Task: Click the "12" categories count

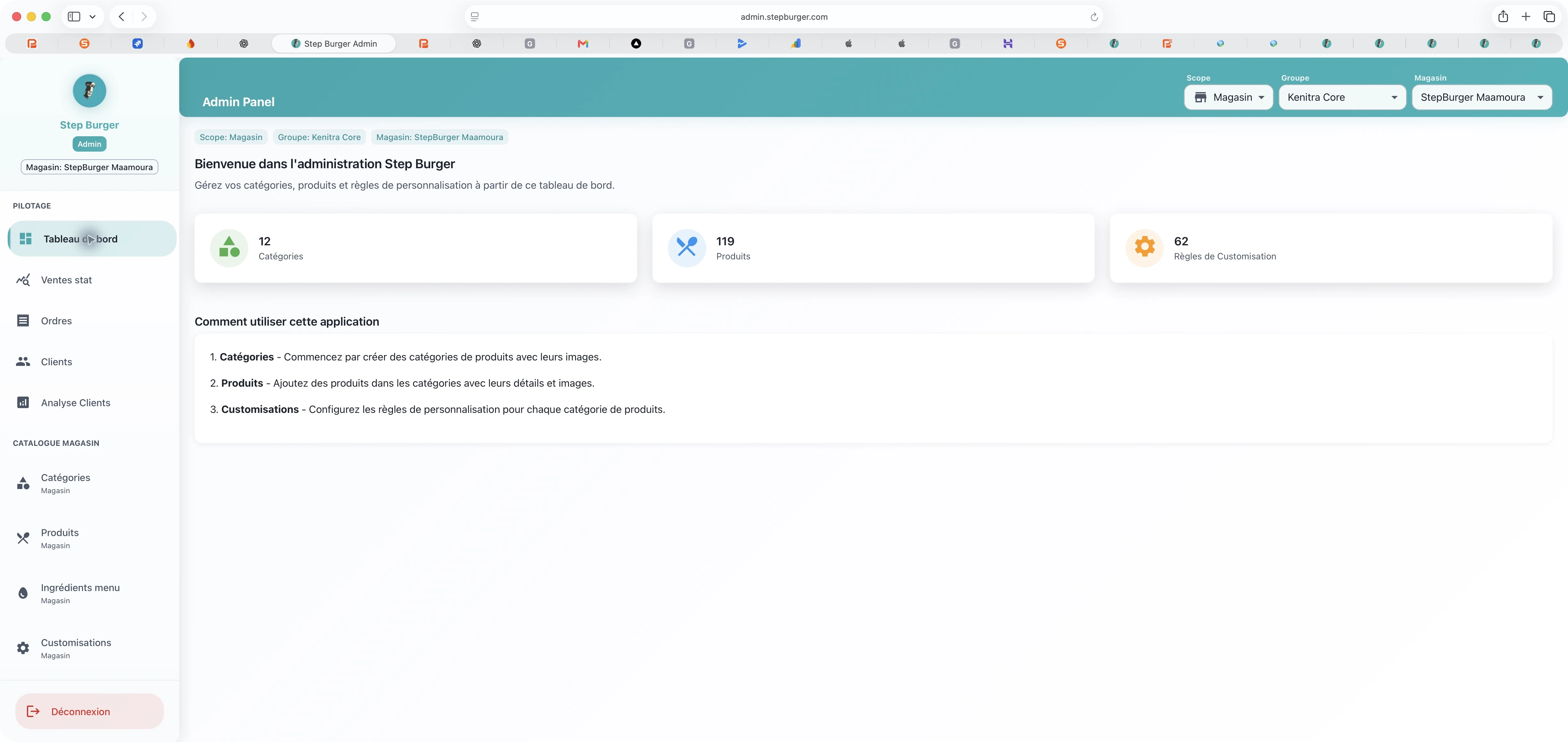Action: (264, 241)
